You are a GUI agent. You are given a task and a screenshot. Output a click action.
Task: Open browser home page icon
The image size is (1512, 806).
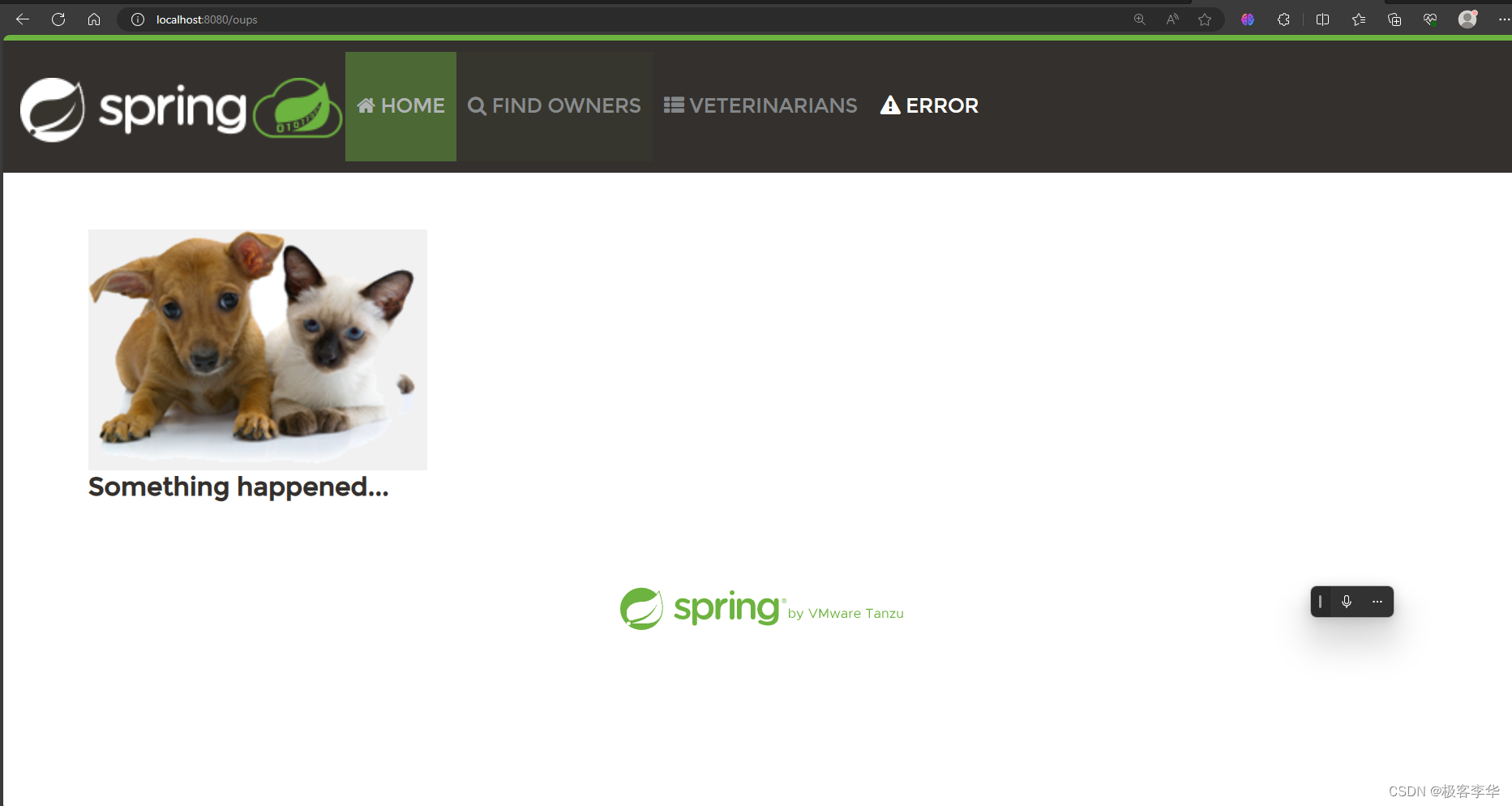pos(94,19)
